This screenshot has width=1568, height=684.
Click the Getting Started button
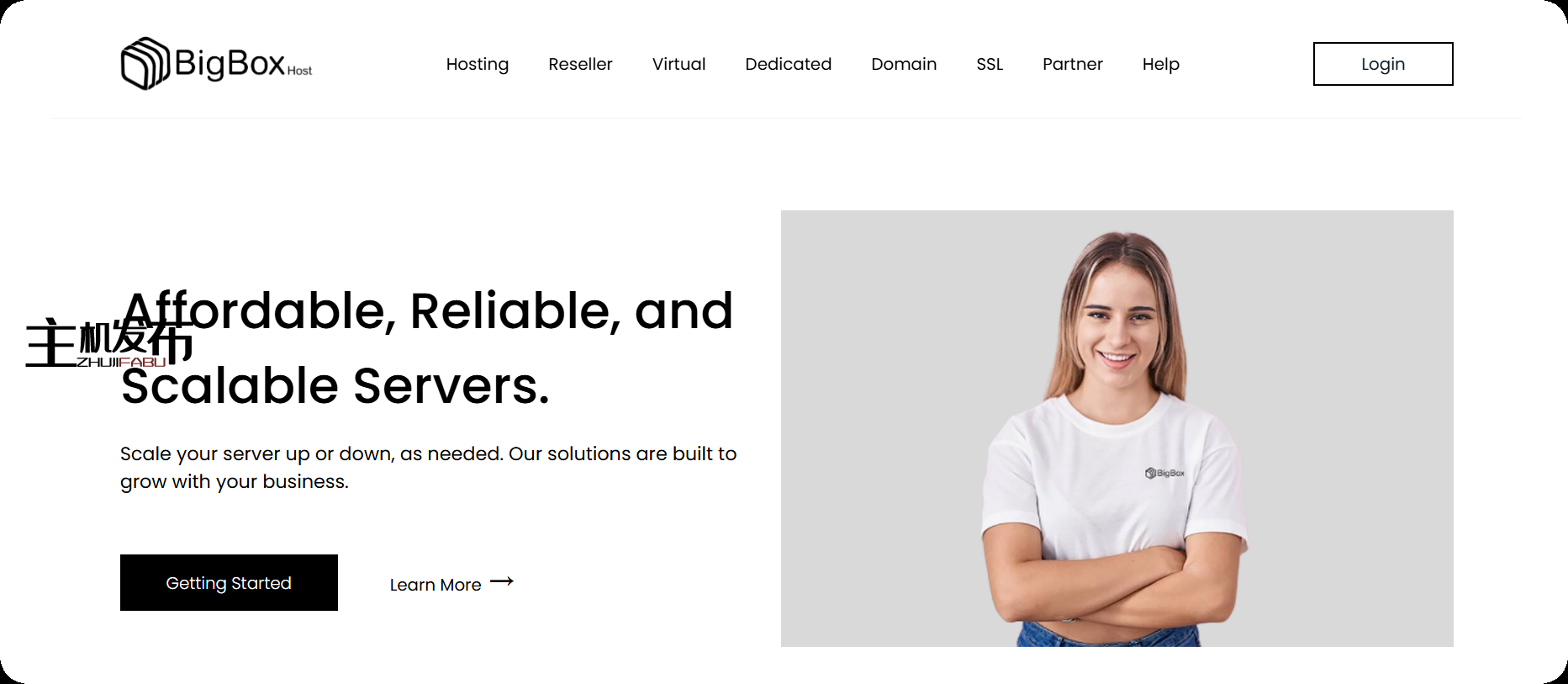tap(229, 582)
